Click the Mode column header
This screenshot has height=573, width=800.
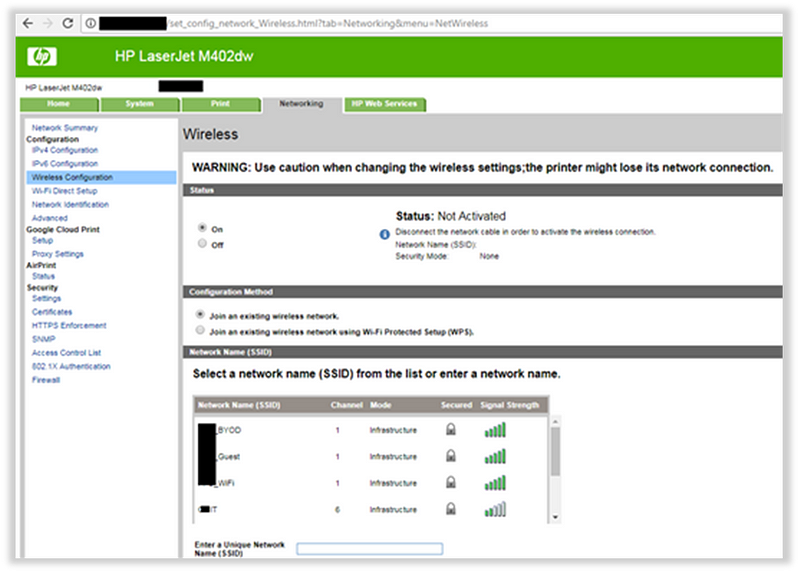pyautogui.click(x=381, y=405)
